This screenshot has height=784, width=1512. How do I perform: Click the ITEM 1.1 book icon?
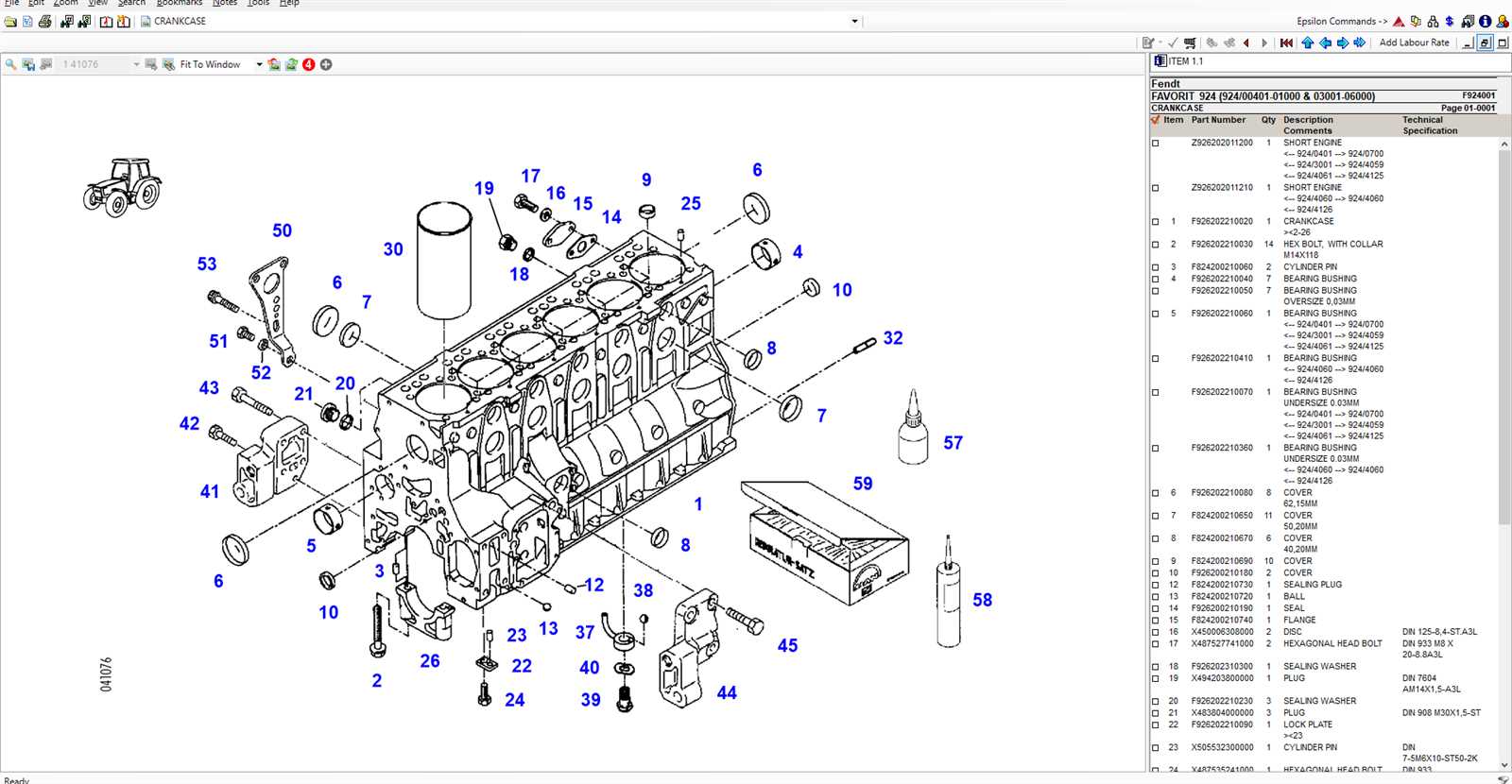[x=1160, y=60]
